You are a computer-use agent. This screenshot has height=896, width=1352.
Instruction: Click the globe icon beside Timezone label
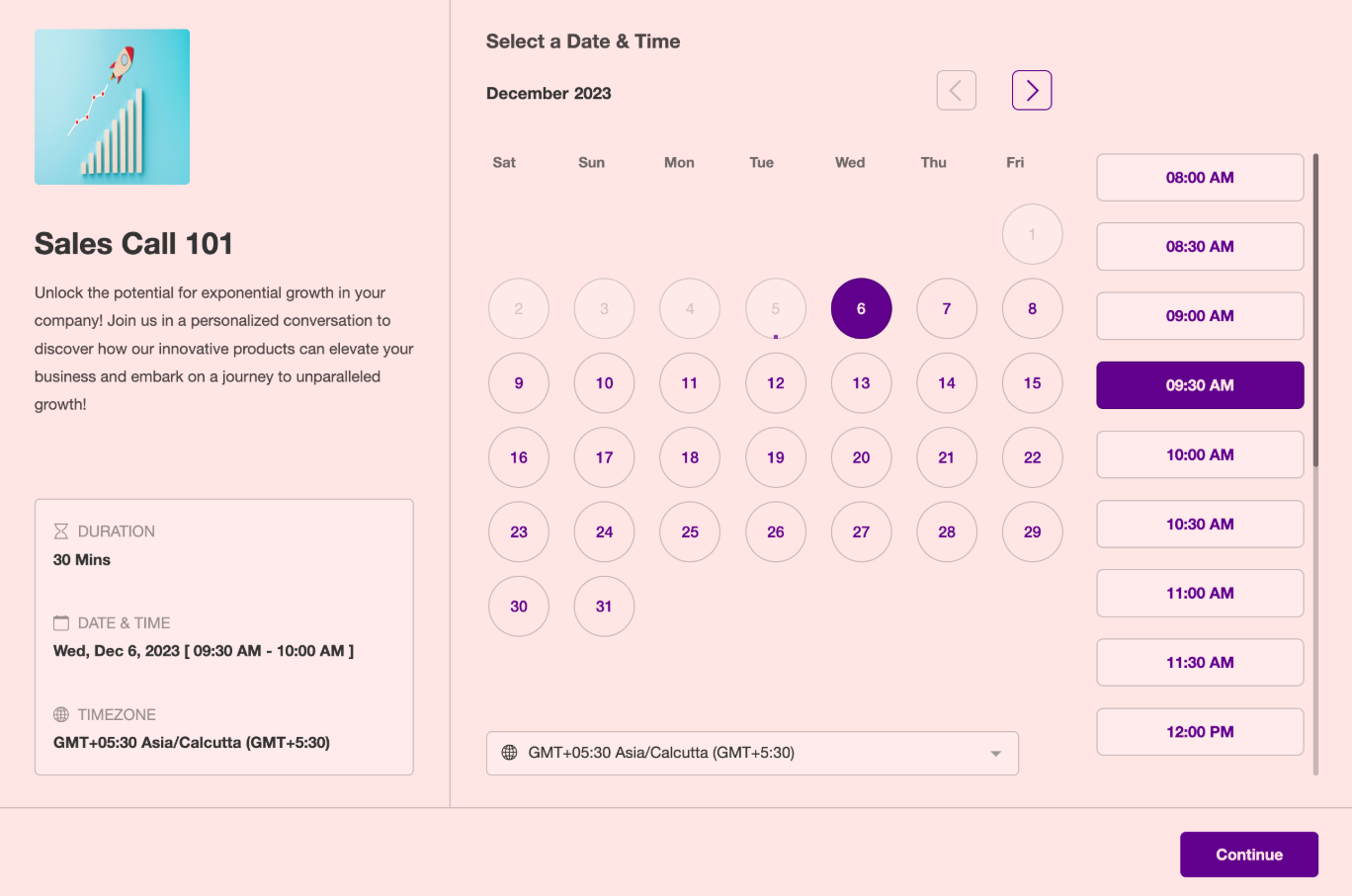tap(61, 715)
